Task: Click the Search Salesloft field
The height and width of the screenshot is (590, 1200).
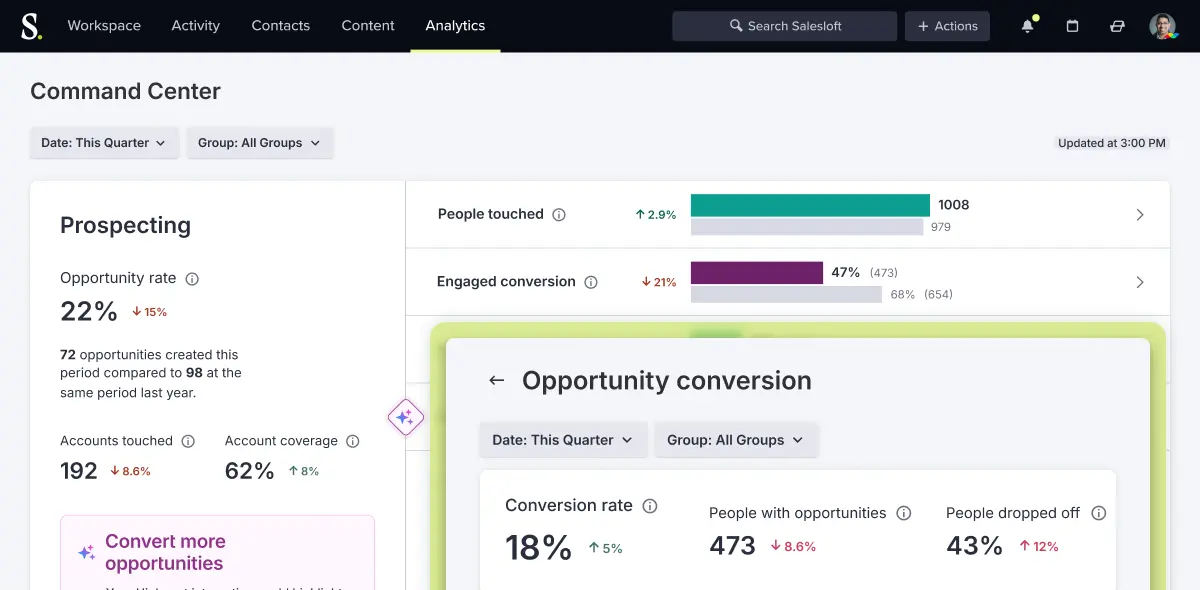Action: click(784, 26)
